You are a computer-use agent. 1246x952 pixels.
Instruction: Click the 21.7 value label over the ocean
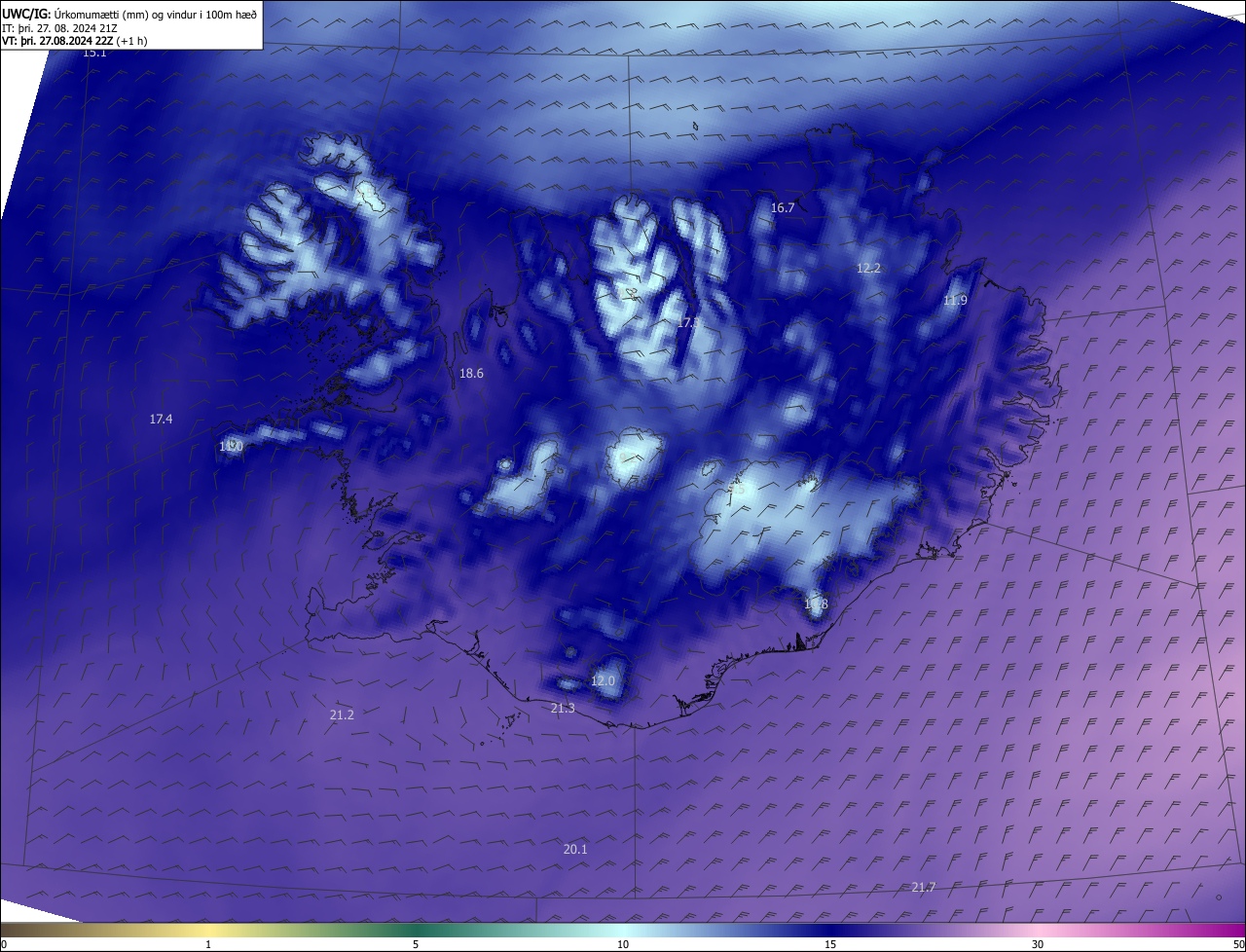(x=923, y=888)
